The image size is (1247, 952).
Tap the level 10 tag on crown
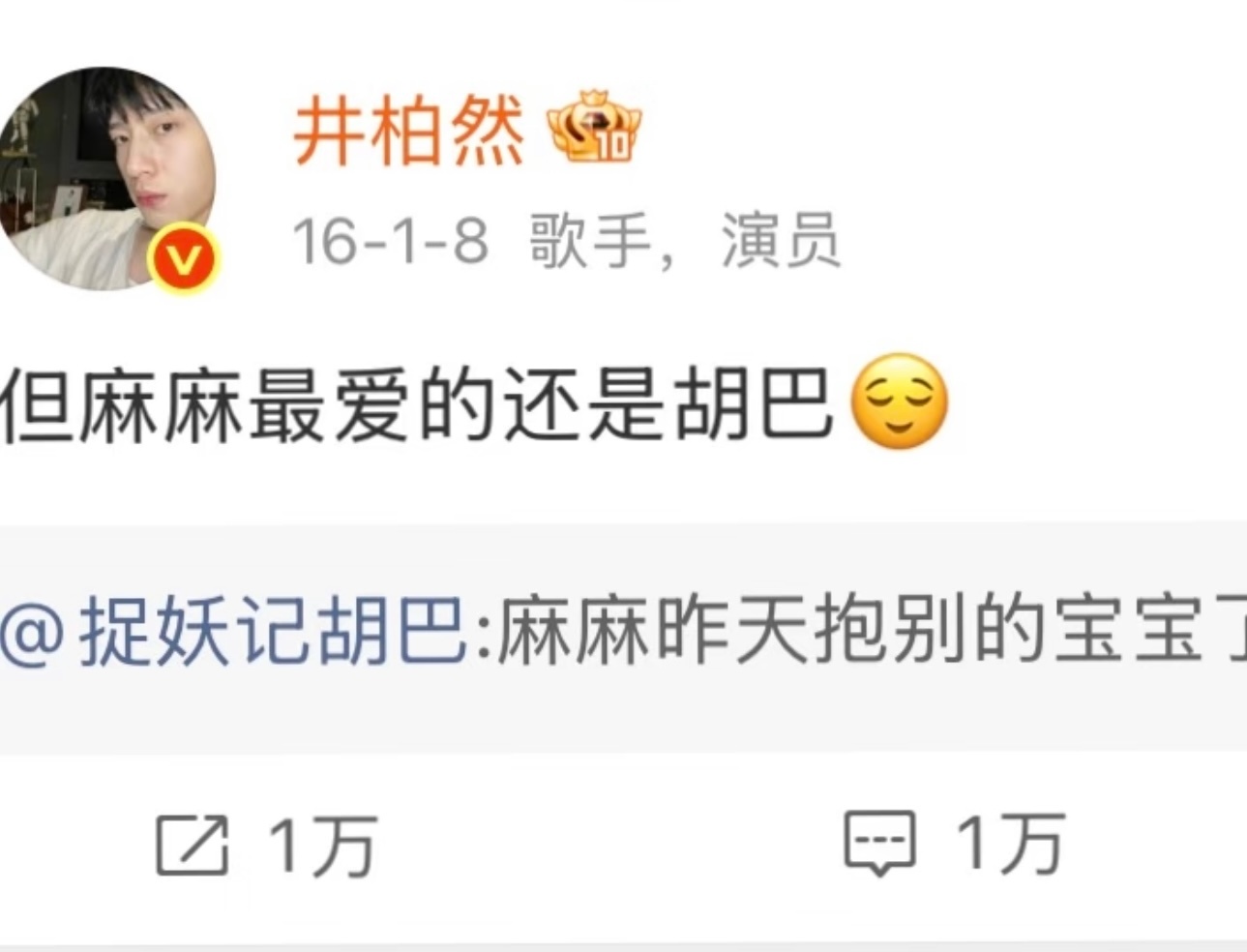point(615,144)
